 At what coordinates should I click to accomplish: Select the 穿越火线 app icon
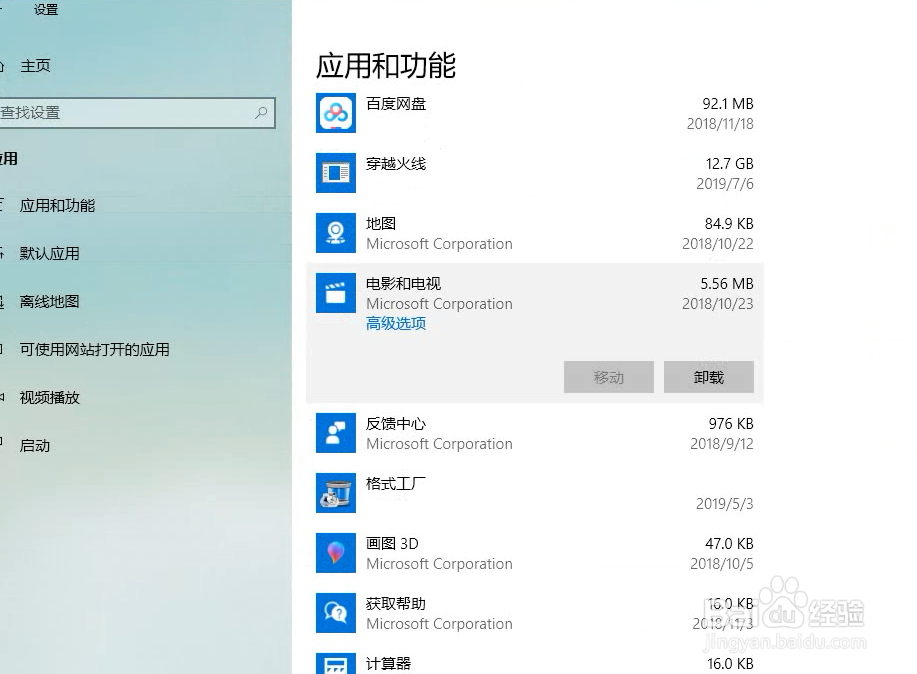click(336, 173)
